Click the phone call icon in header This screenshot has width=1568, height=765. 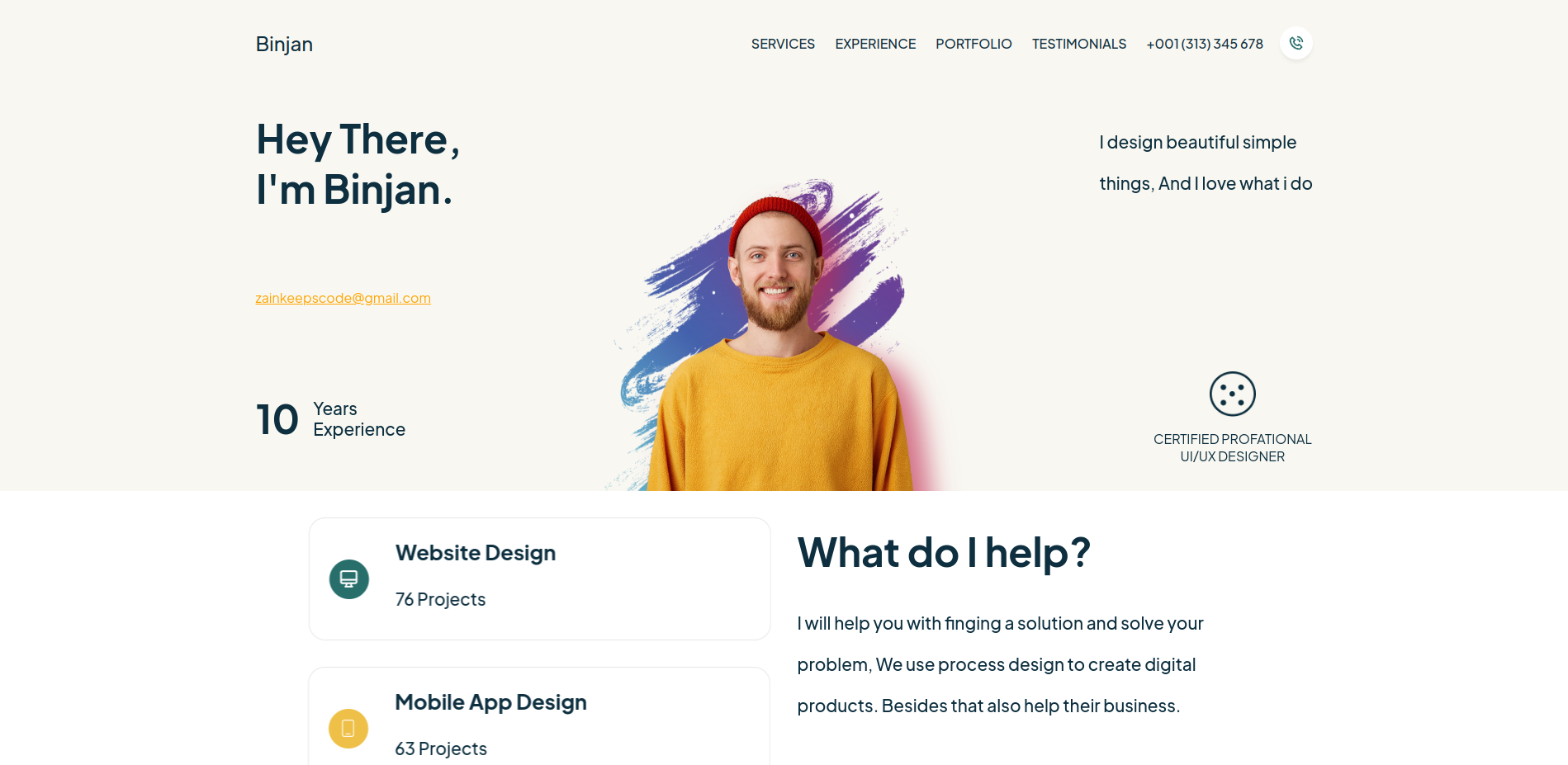(x=1296, y=43)
